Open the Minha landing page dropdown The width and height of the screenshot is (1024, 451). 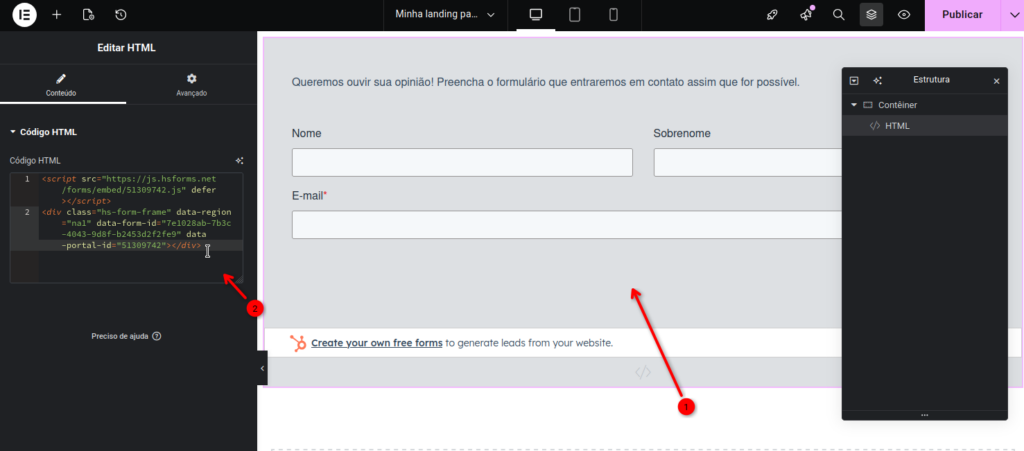tap(447, 15)
